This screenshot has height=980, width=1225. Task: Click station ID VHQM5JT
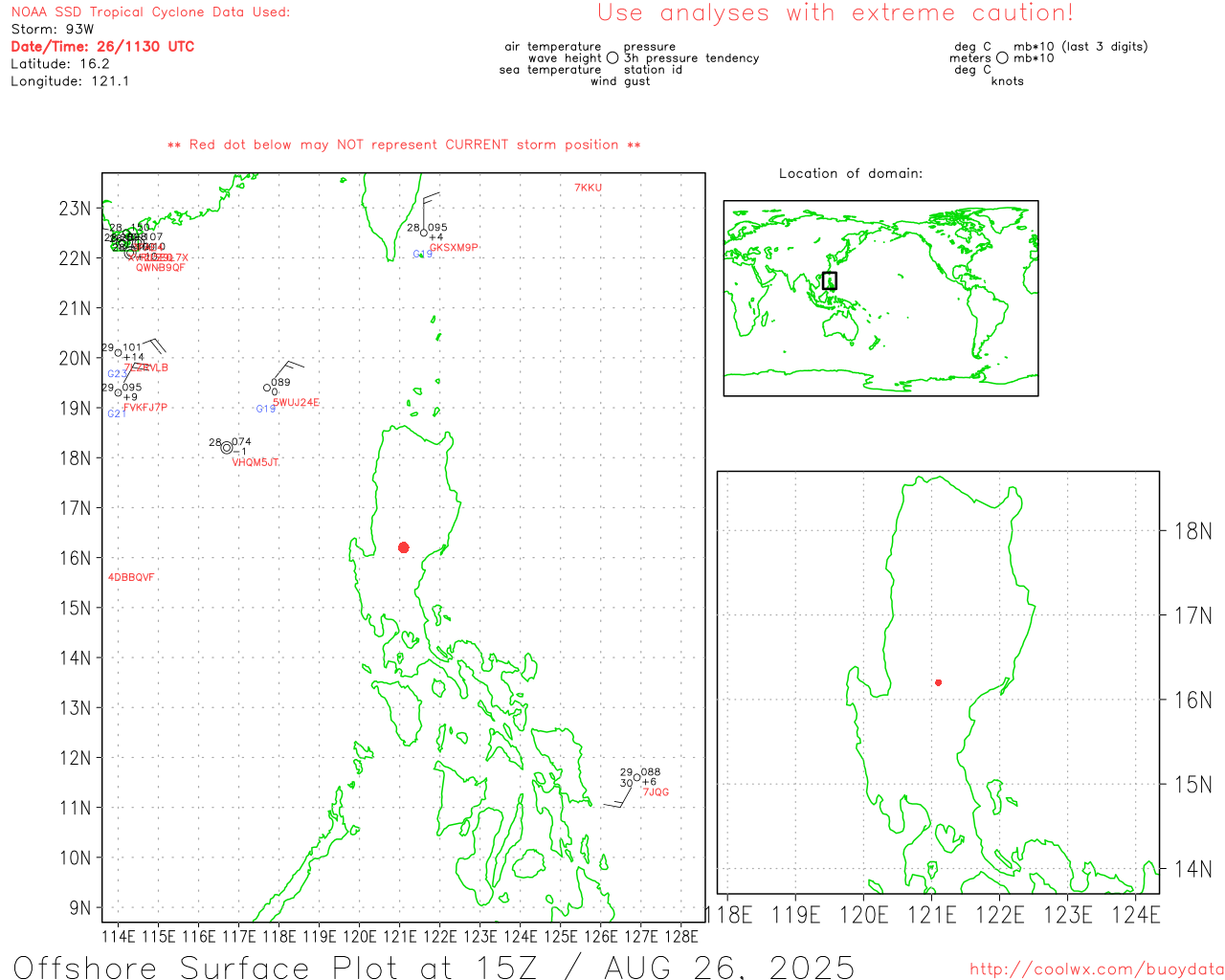tap(255, 462)
